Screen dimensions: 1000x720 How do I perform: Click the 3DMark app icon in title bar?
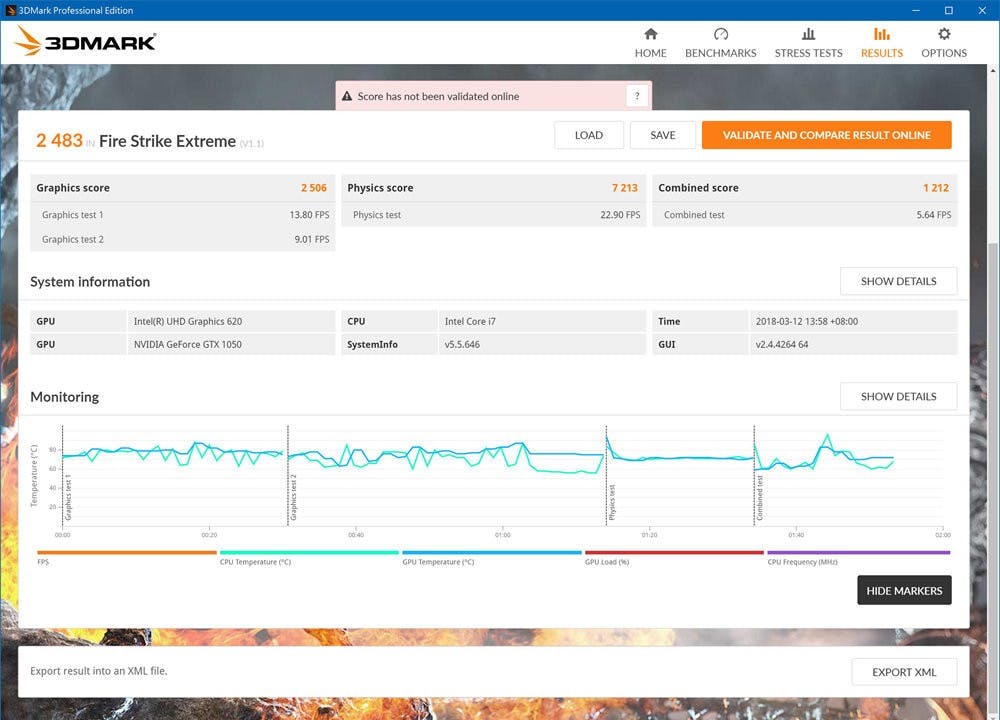click(10, 10)
